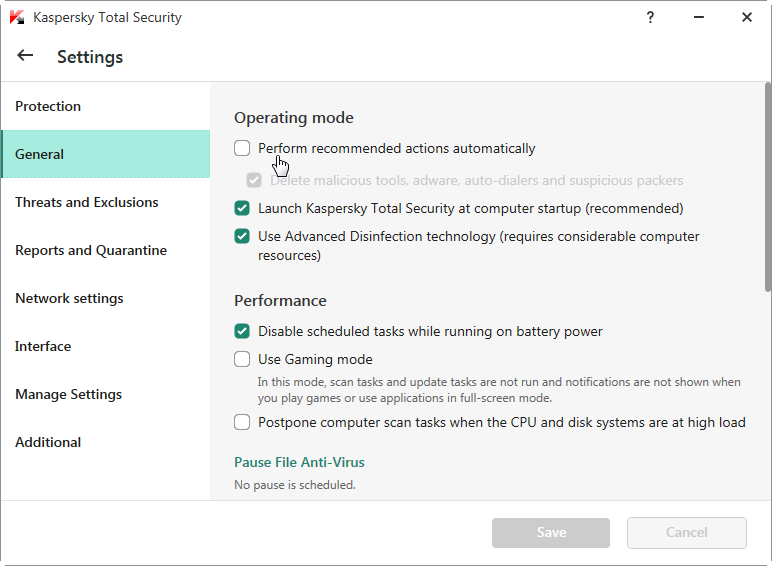Enable postponing scan tasks at high load
The image size is (772, 566).
tap(242, 422)
